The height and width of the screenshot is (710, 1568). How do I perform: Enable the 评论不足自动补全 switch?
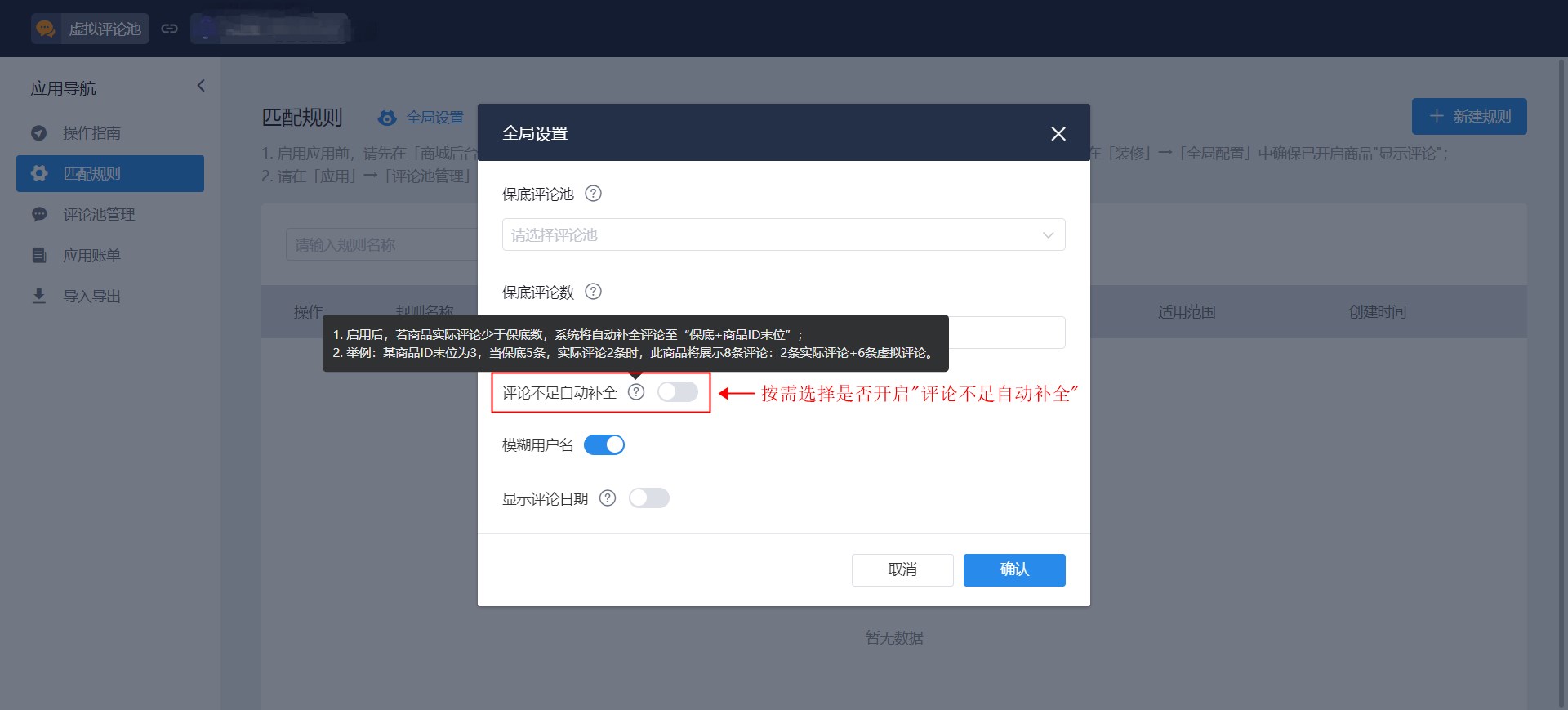[678, 392]
